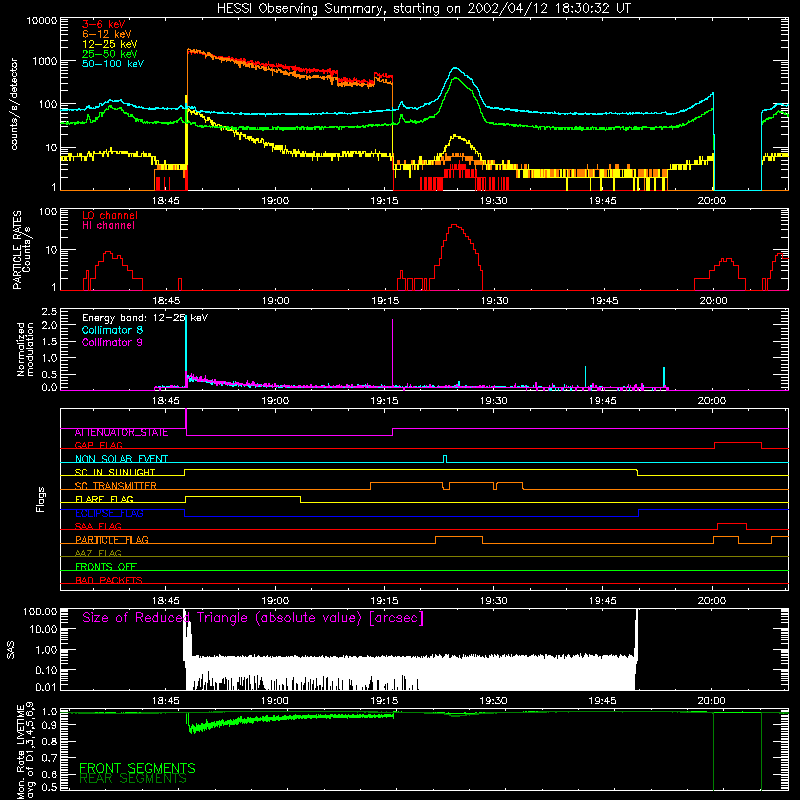
Task: Click the 100.00 tick on SAS axis
Action: click(40, 612)
